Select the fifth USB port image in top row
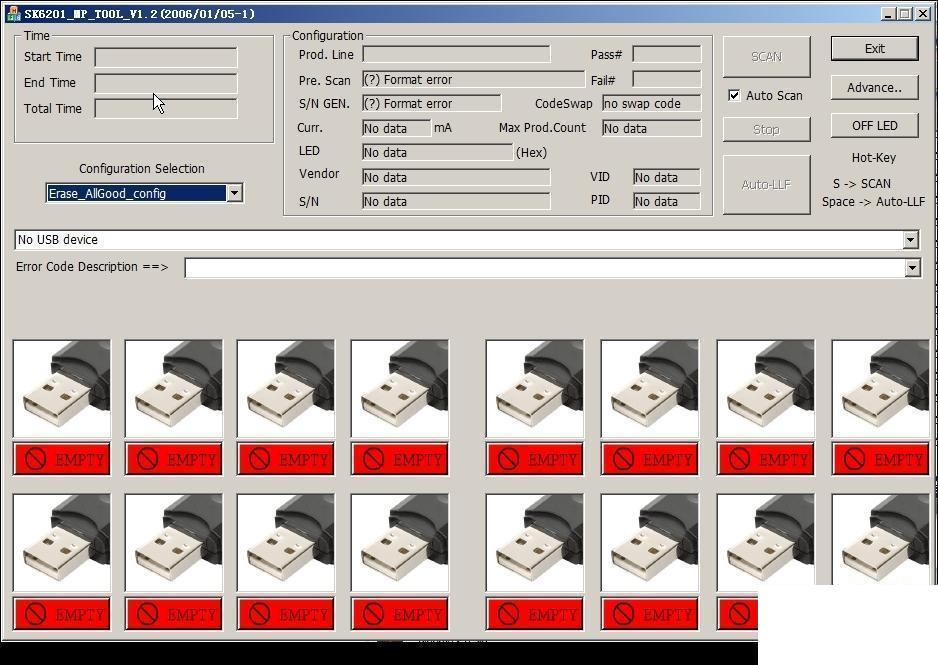Viewport: 938px width, 665px height. (535, 389)
